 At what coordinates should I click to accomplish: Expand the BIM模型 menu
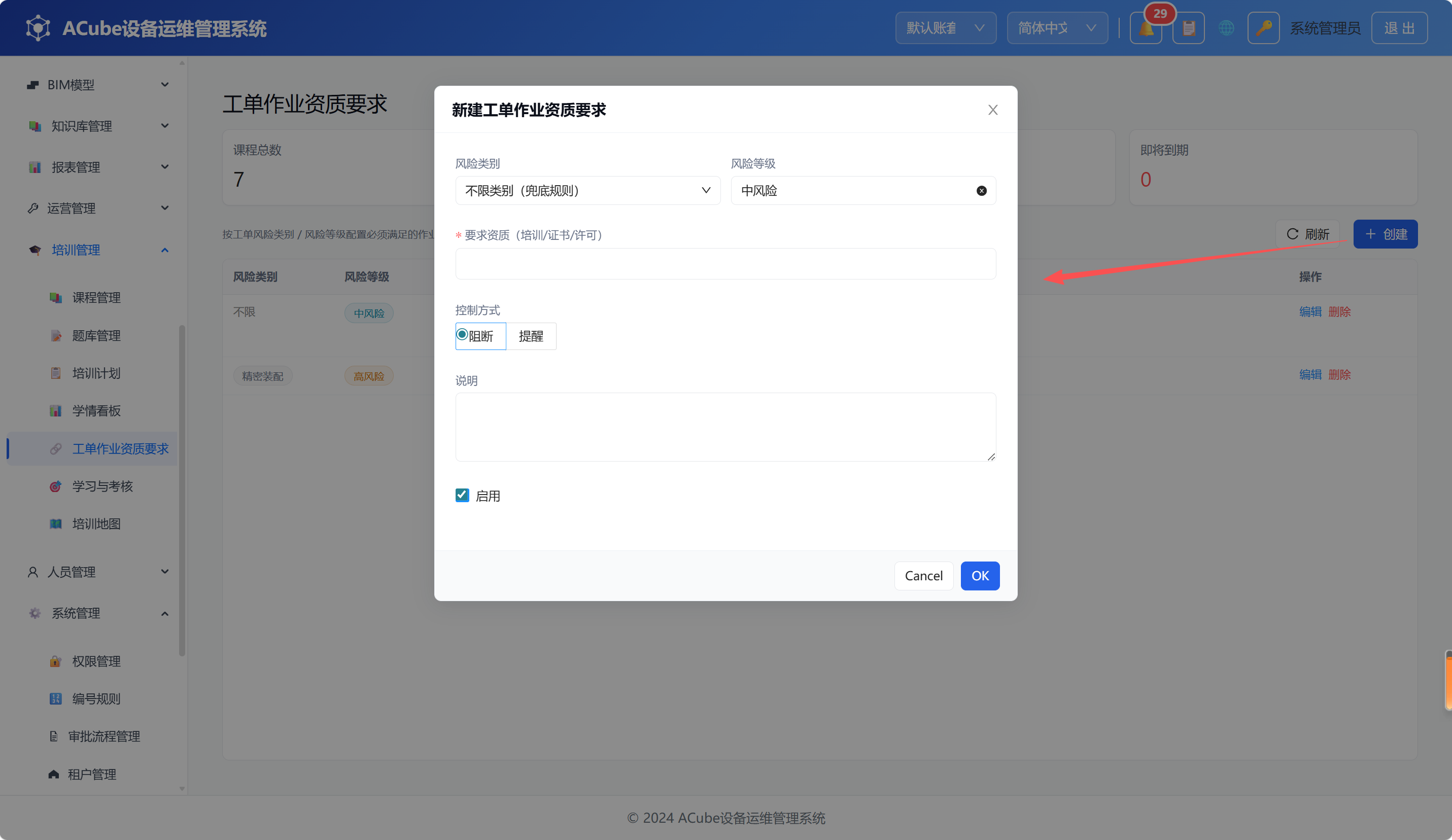click(x=97, y=85)
